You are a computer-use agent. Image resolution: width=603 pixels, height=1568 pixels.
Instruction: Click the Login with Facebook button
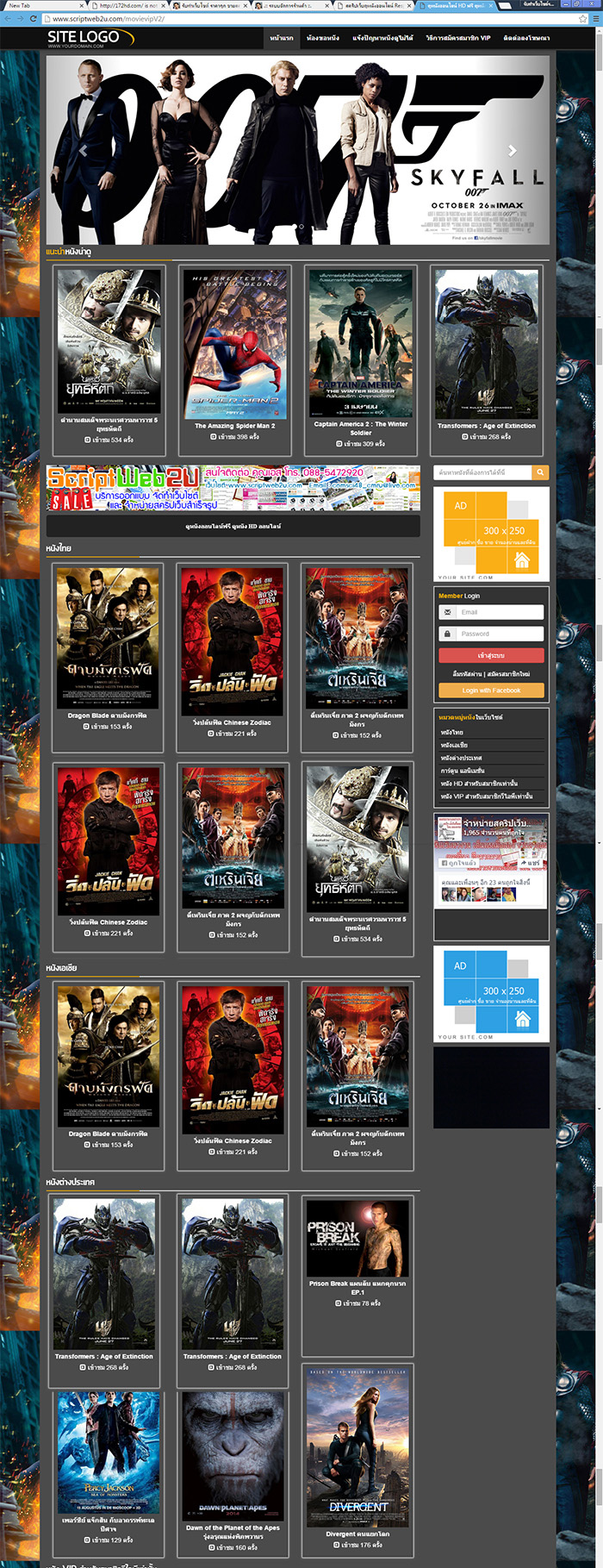[x=491, y=690]
